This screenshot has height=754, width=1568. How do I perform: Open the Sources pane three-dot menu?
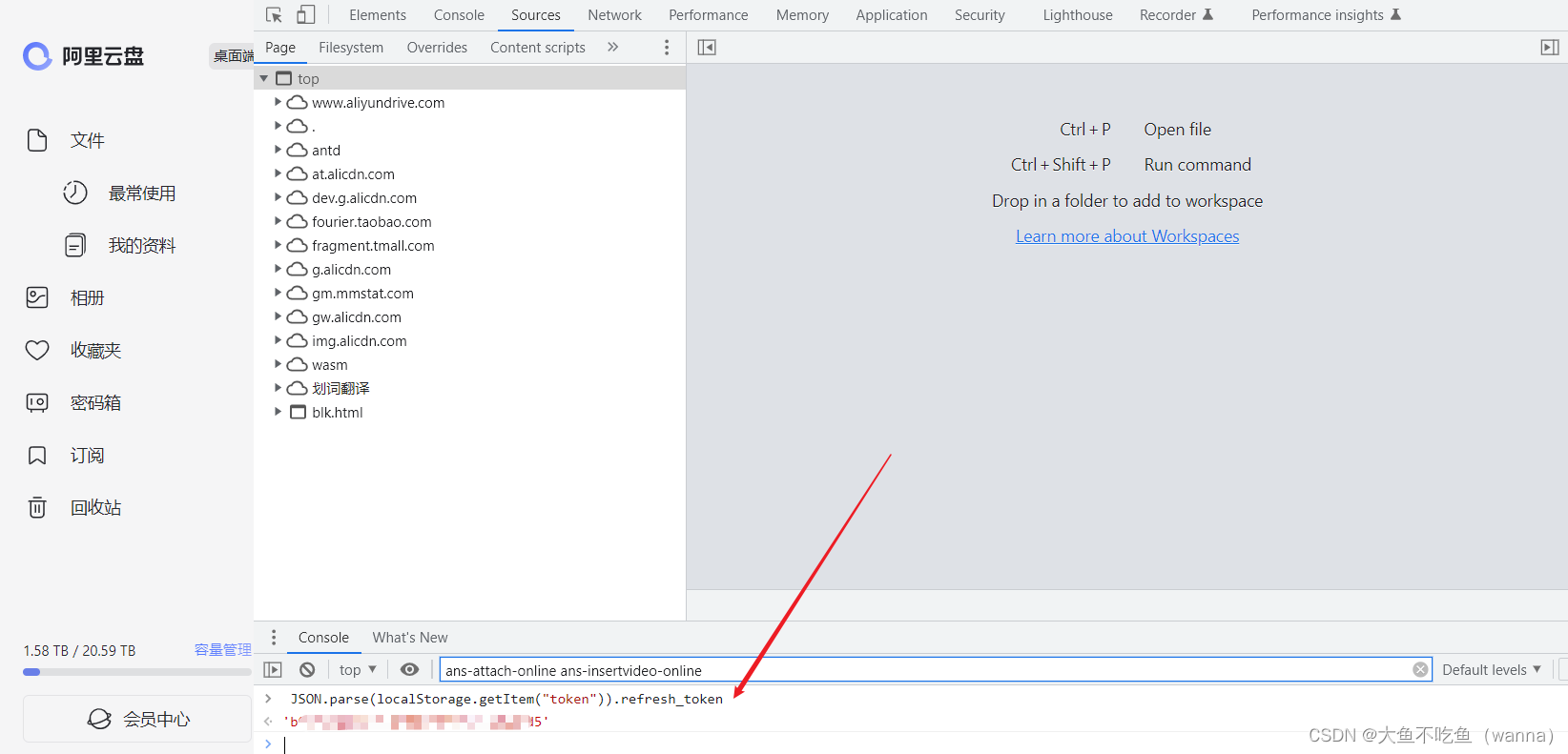pyautogui.click(x=666, y=48)
